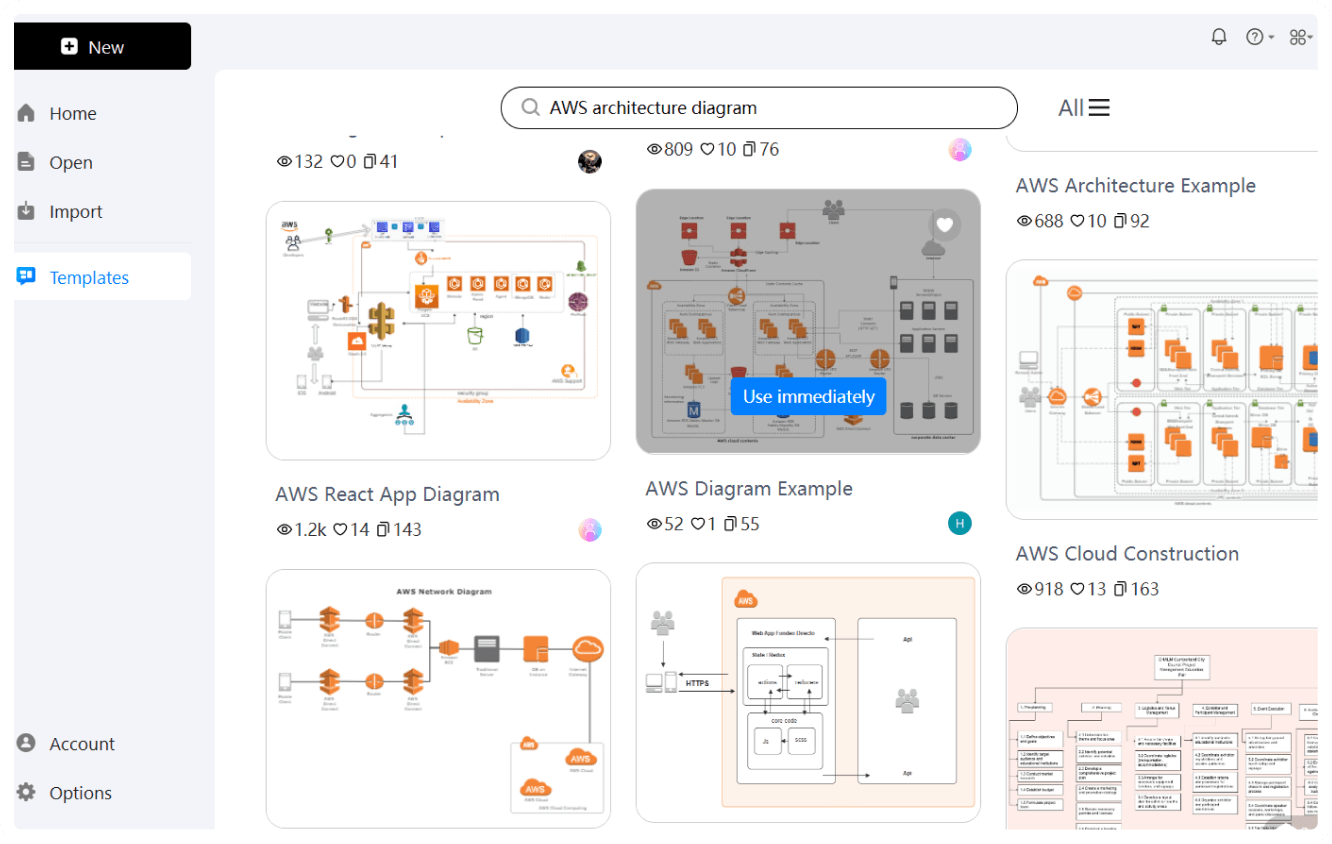Open the pink author avatar beside 809 views
The image size is (1332, 844).
[x=960, y=149]
